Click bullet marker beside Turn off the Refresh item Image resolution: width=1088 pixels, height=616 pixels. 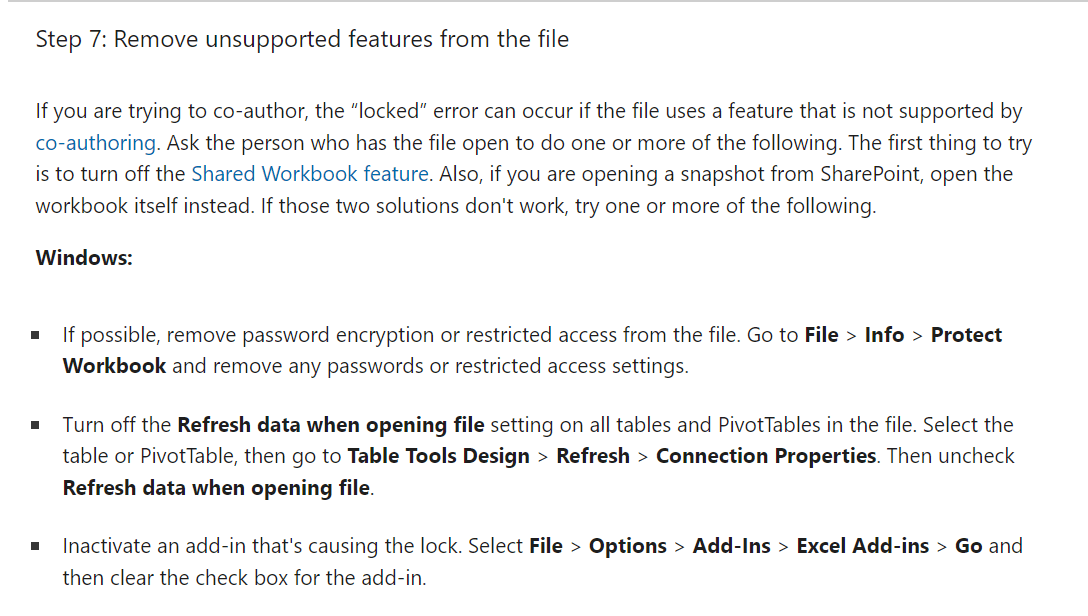click(x=35, y=425)
